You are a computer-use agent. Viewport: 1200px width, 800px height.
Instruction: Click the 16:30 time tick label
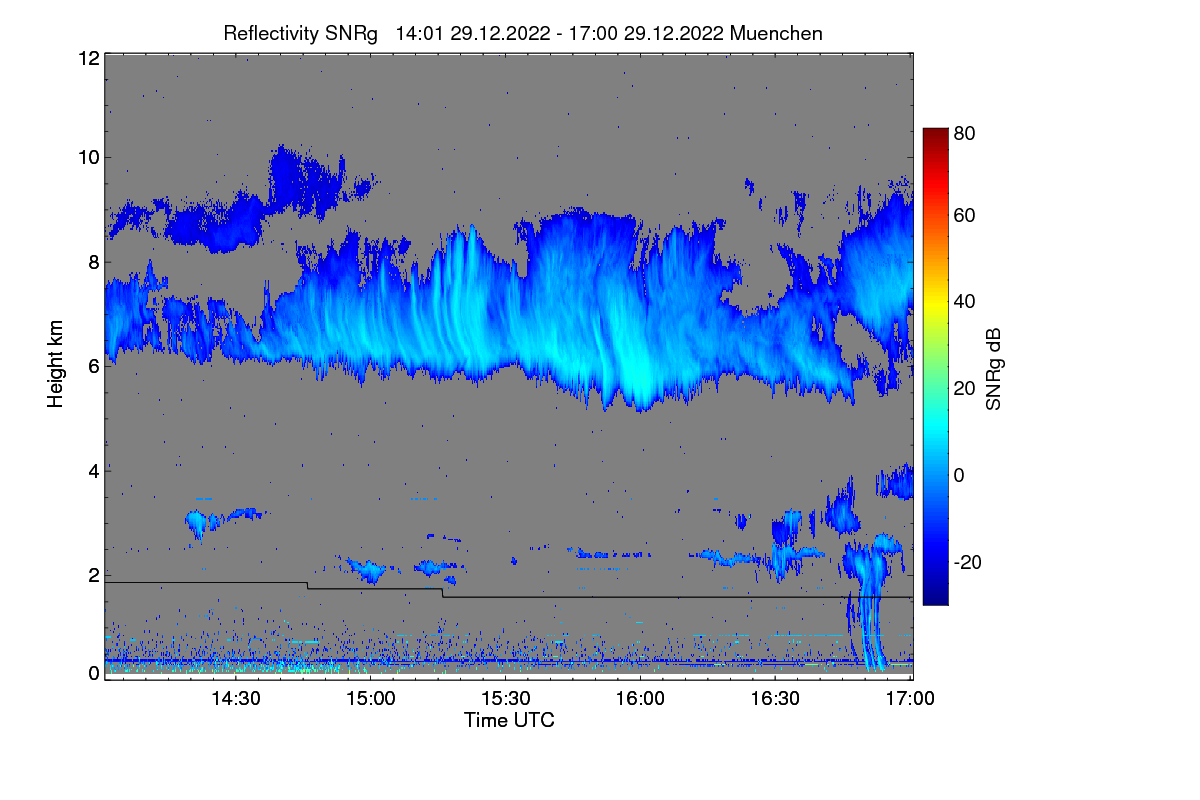[776, 699]
